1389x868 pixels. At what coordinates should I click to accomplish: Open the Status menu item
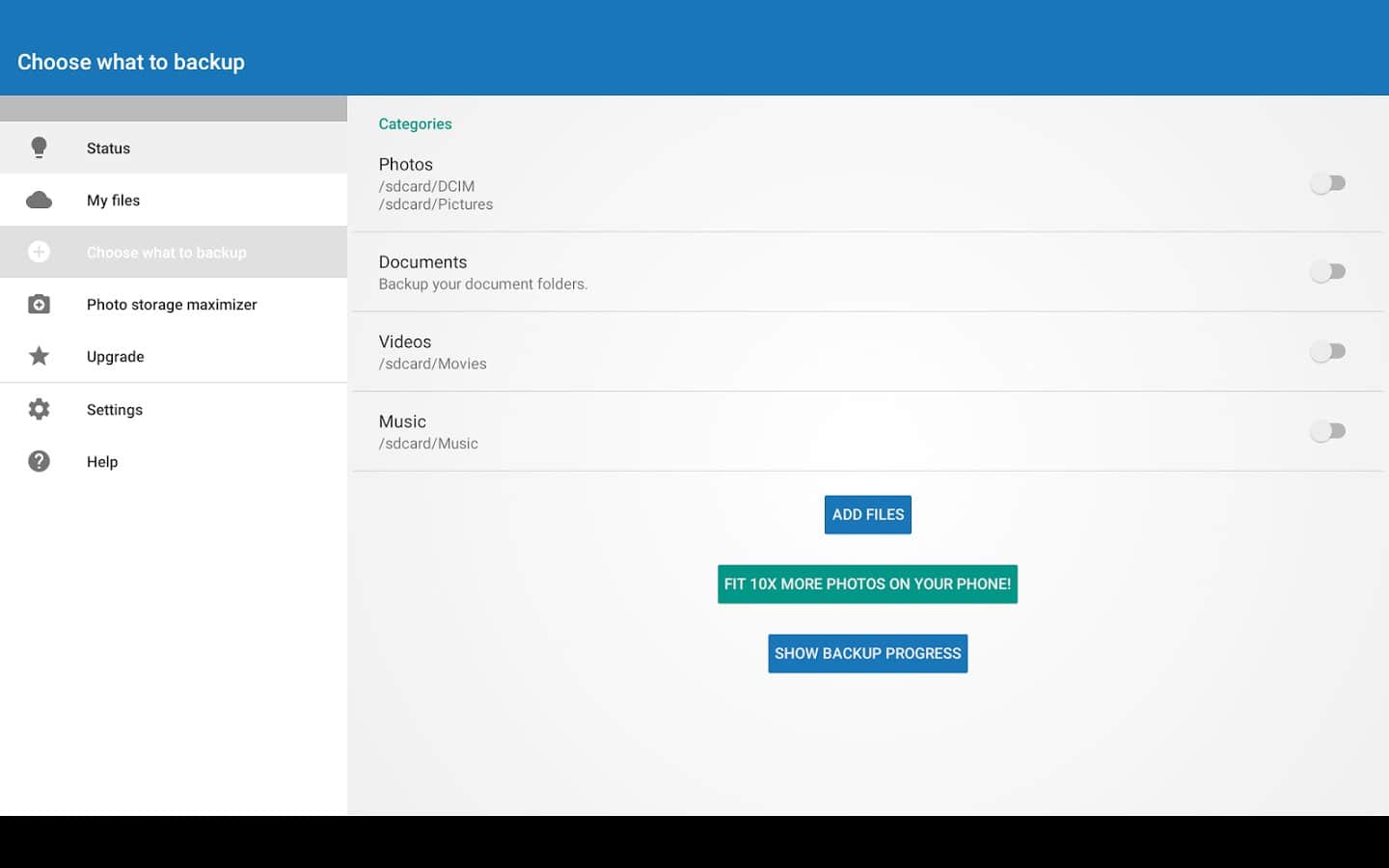coord(108,149)
